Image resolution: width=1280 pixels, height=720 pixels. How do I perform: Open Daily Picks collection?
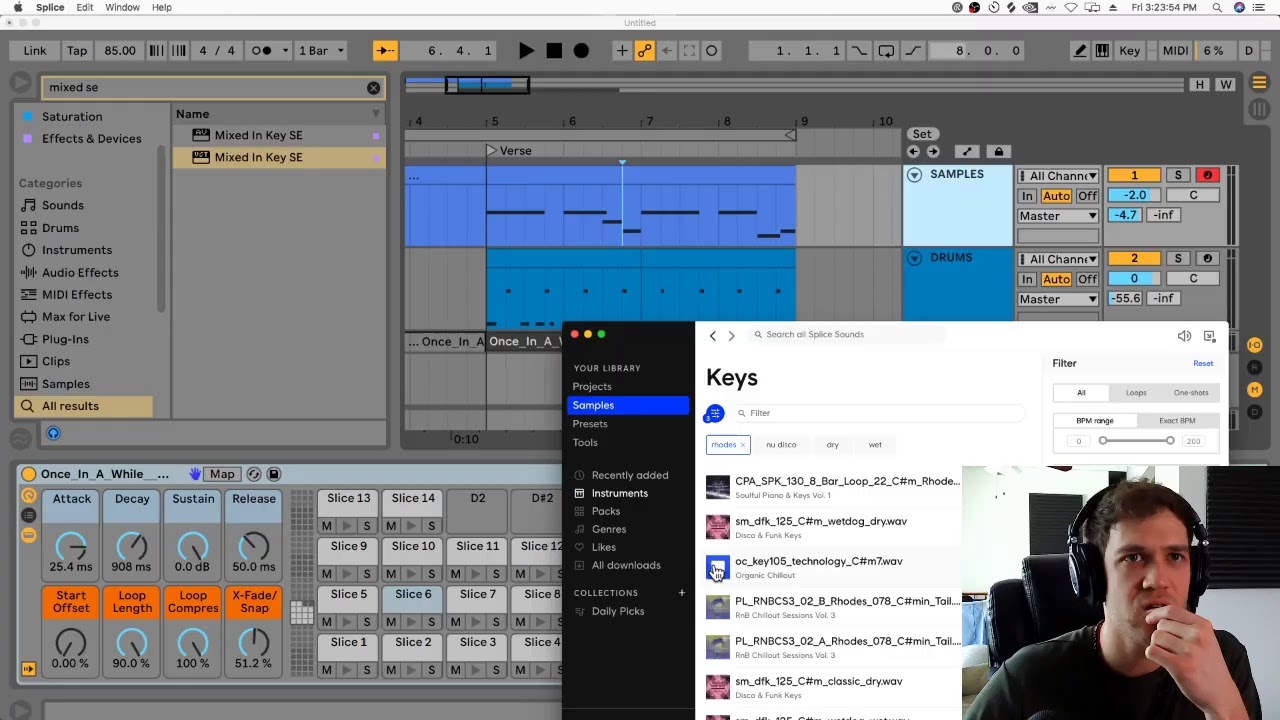(x=618, y=612)
